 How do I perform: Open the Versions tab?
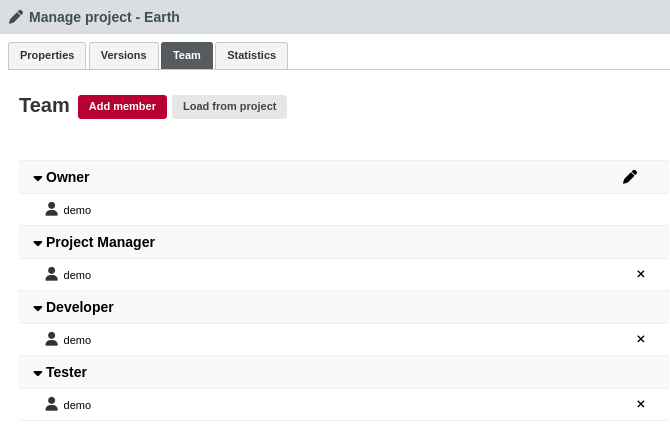click(x=123, y=56)
